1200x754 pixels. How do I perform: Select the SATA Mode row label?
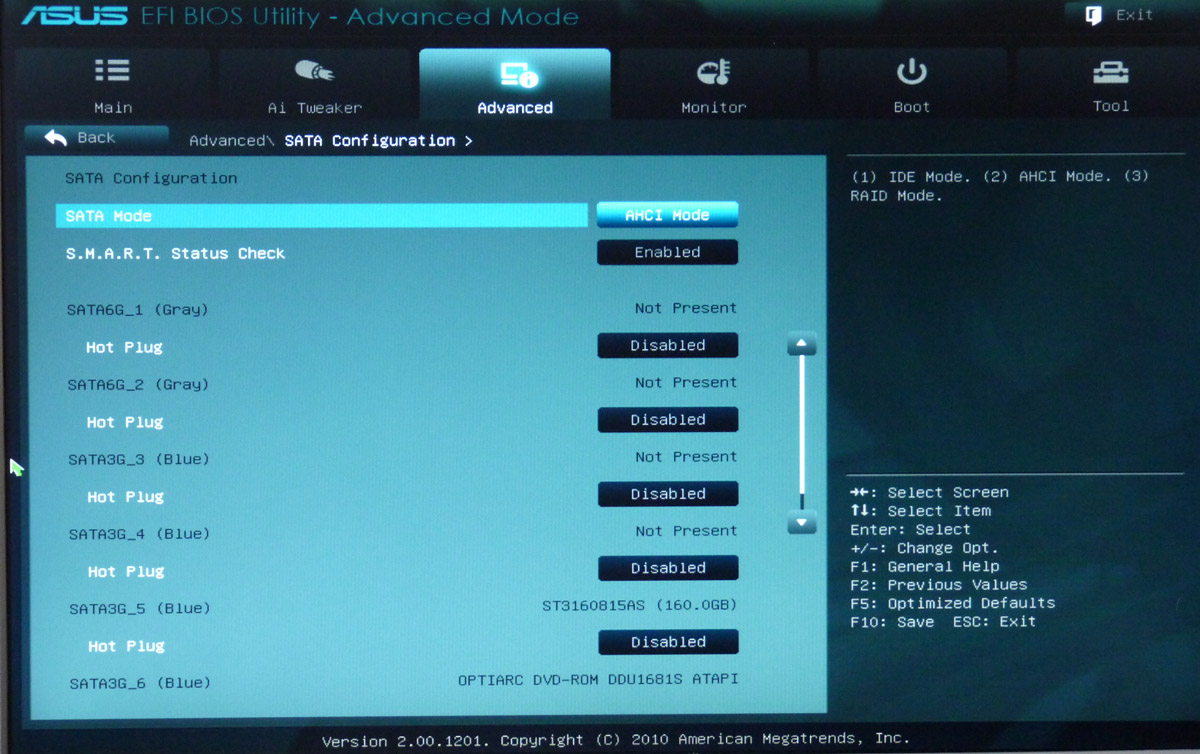(x=109, y=216)
